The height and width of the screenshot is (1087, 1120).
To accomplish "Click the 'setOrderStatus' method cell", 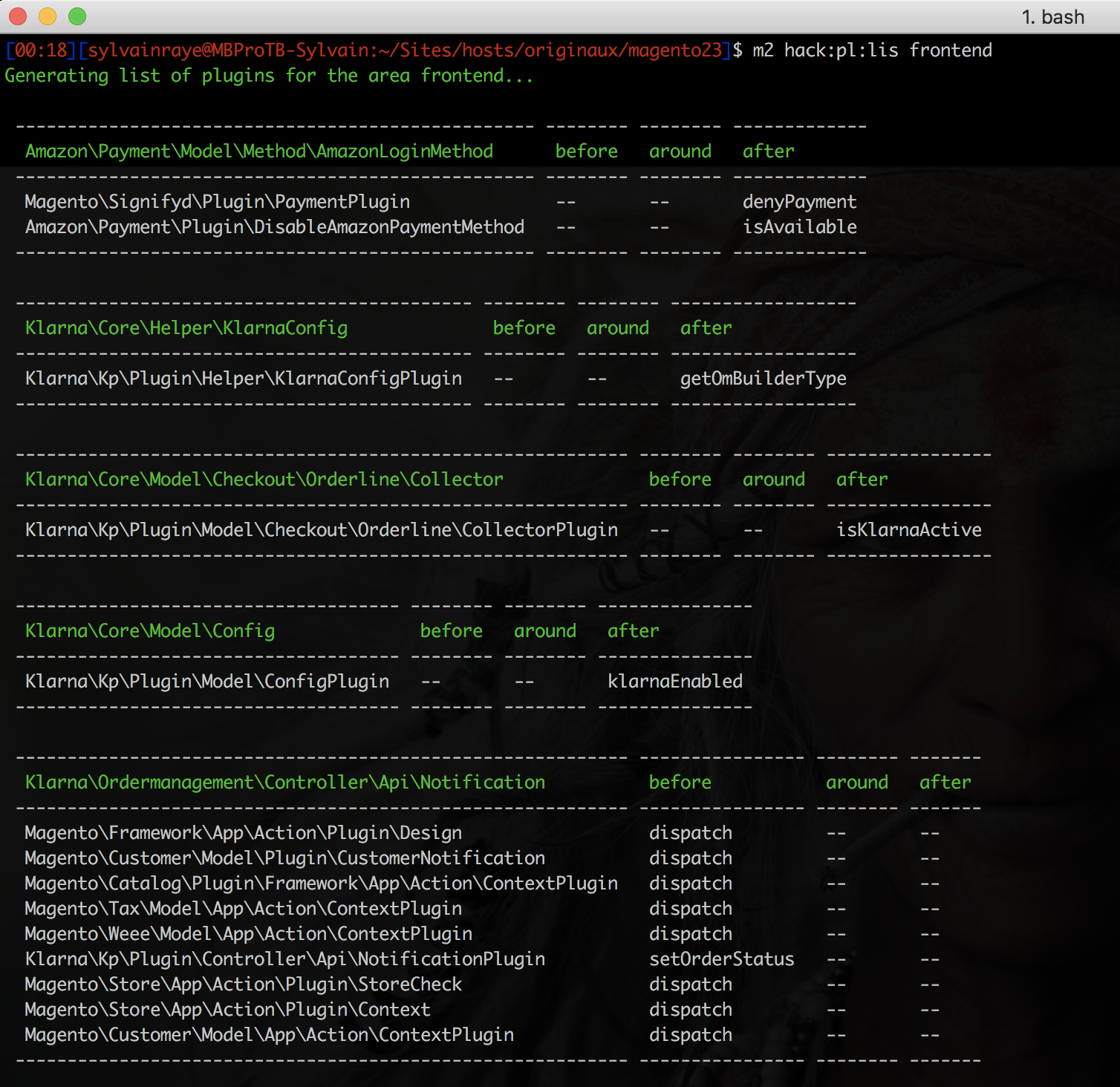I will [722, 959].
